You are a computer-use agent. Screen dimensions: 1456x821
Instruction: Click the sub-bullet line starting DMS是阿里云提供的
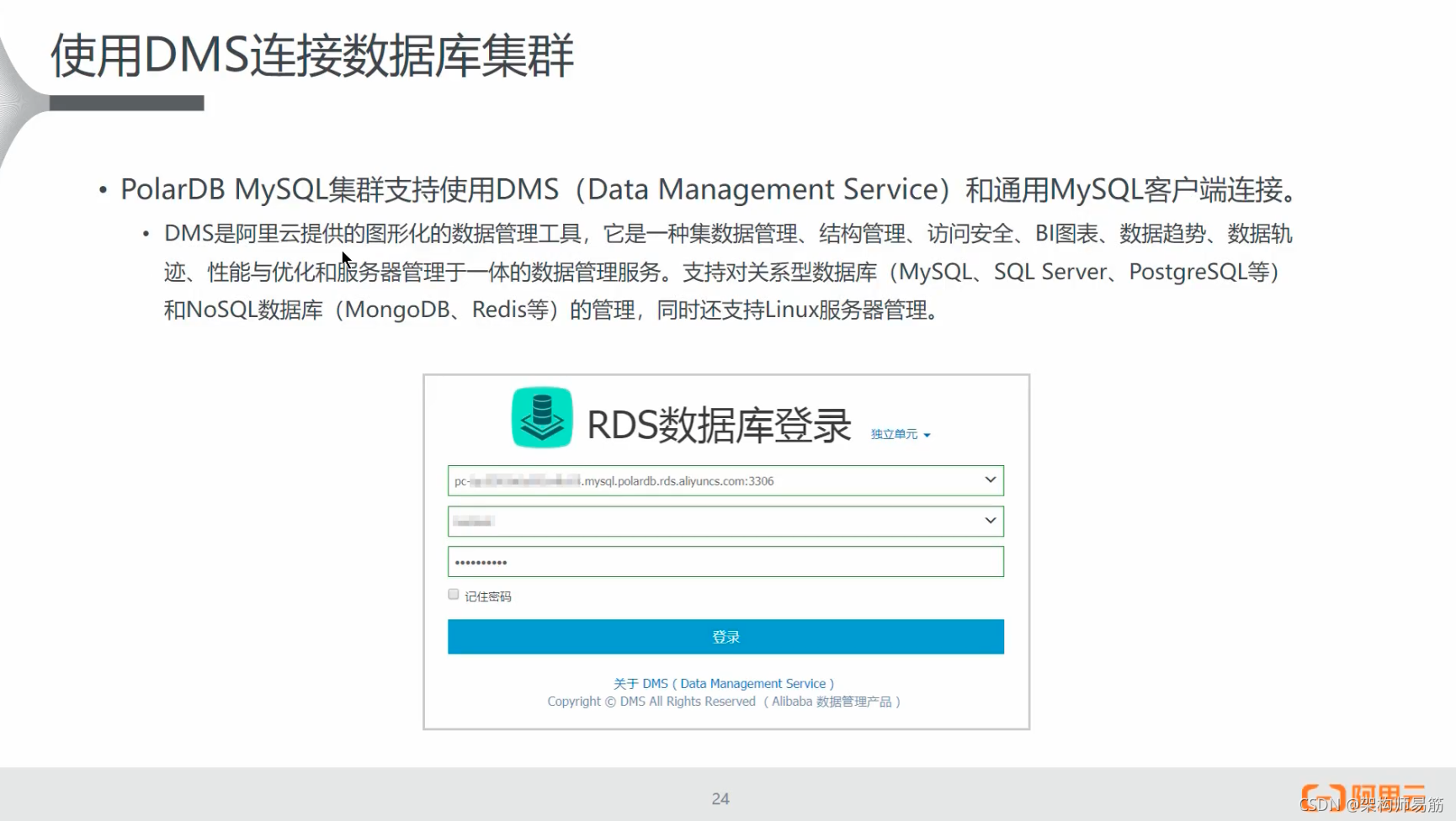click(728, 233)
